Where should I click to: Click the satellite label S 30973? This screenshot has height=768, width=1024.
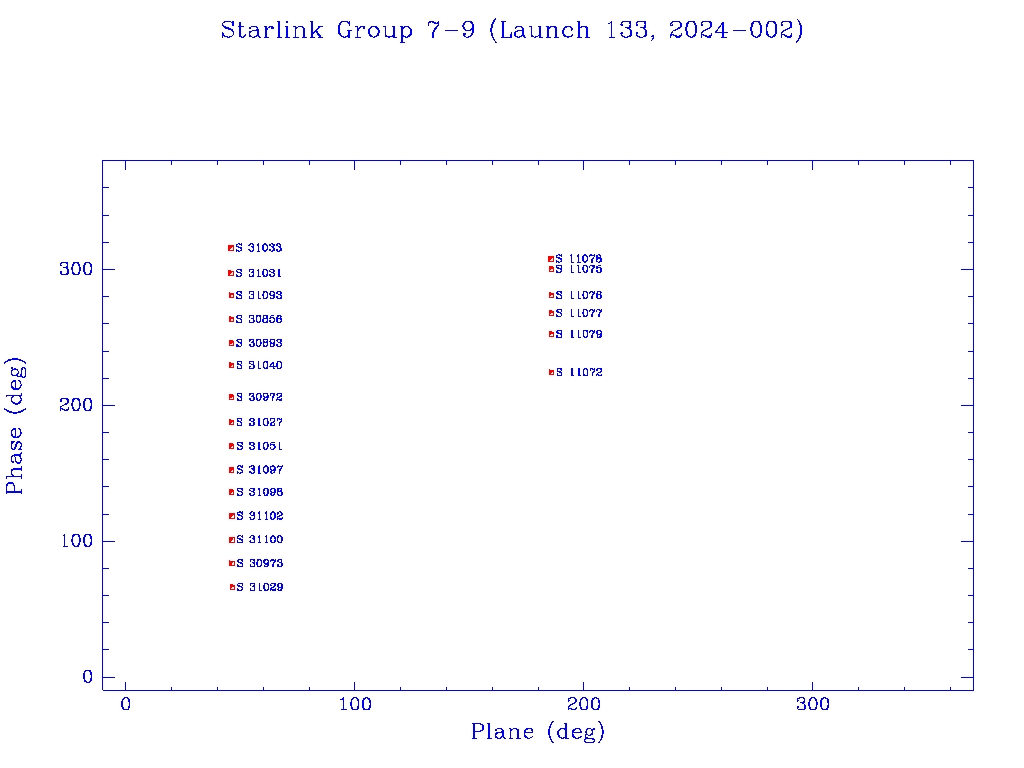click(260, 563)
